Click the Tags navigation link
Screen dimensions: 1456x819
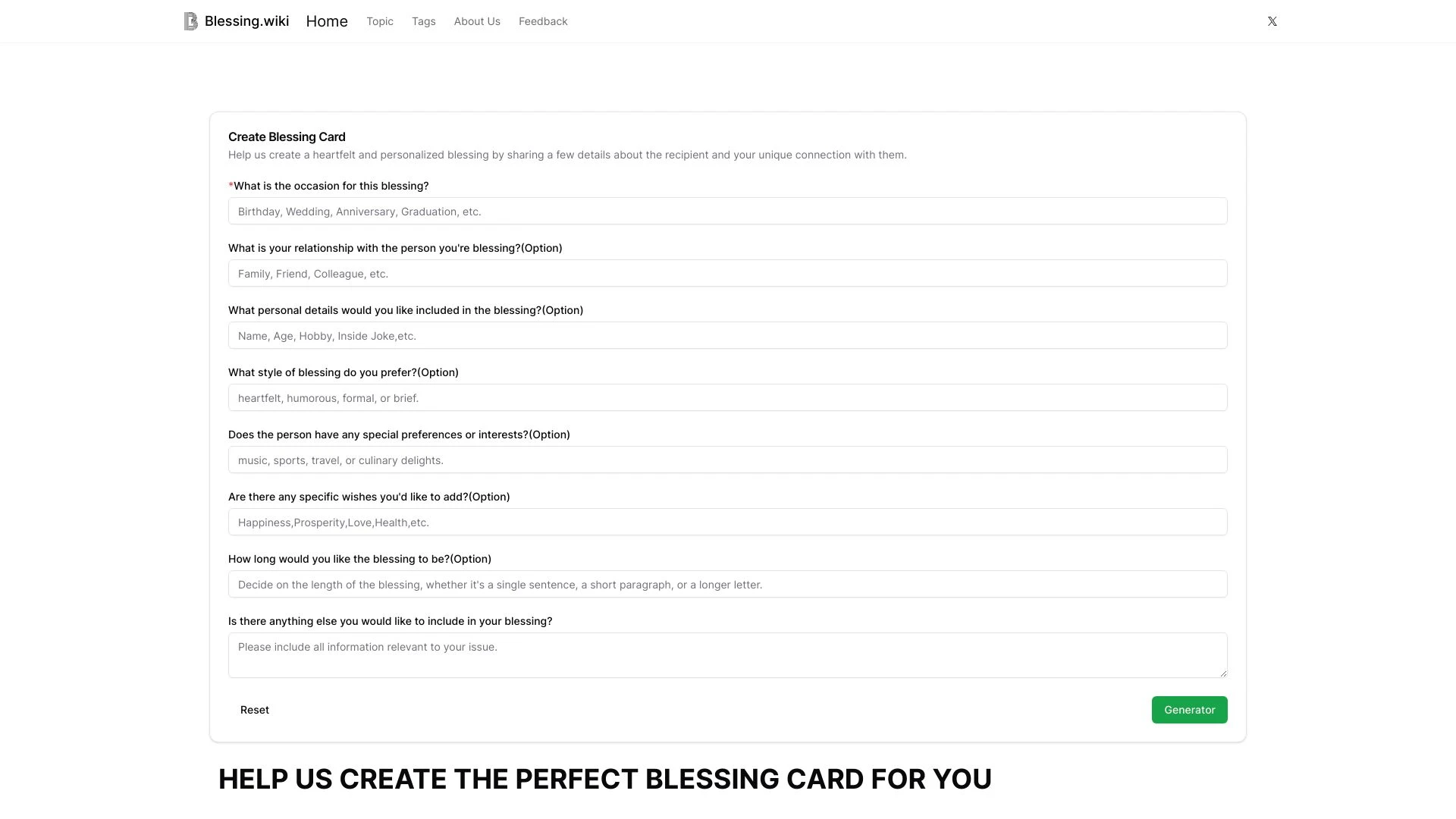coord(423,21)
